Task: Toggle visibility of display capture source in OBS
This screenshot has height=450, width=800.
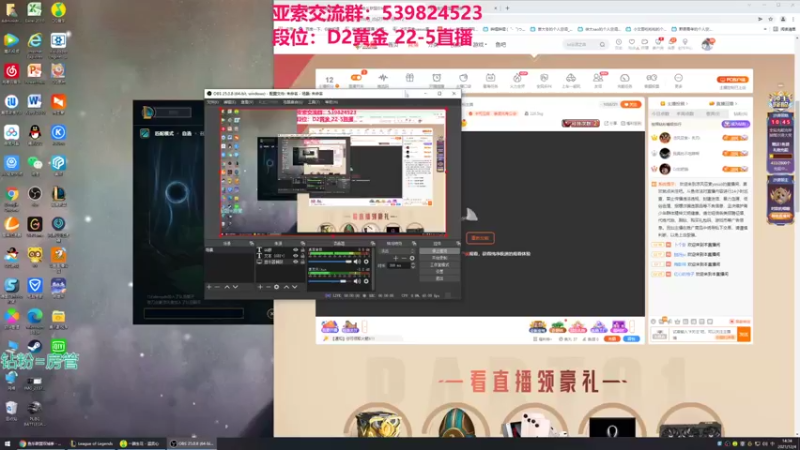Action: [295, 262]
